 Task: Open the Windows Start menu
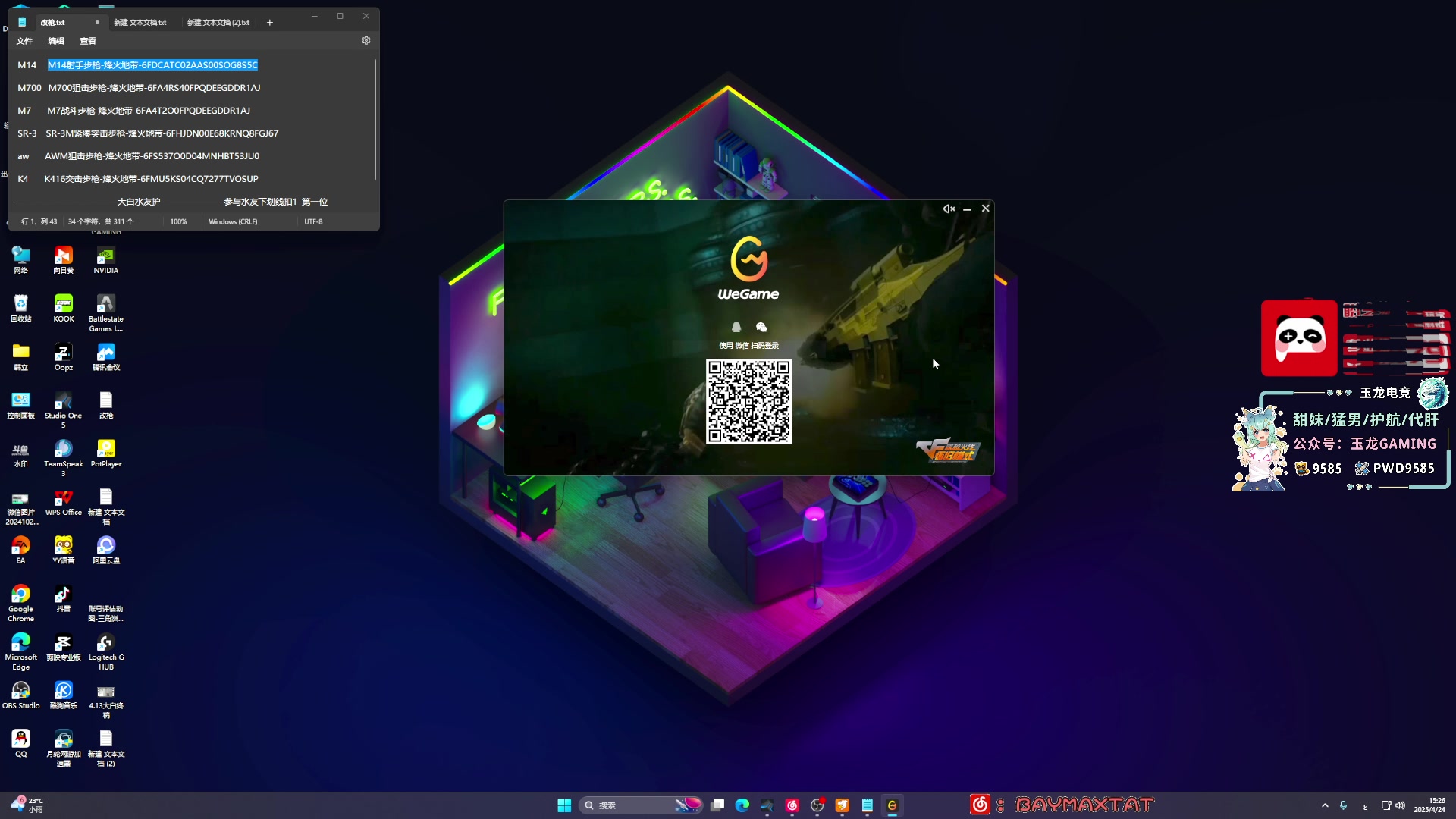tap(564, 805)
